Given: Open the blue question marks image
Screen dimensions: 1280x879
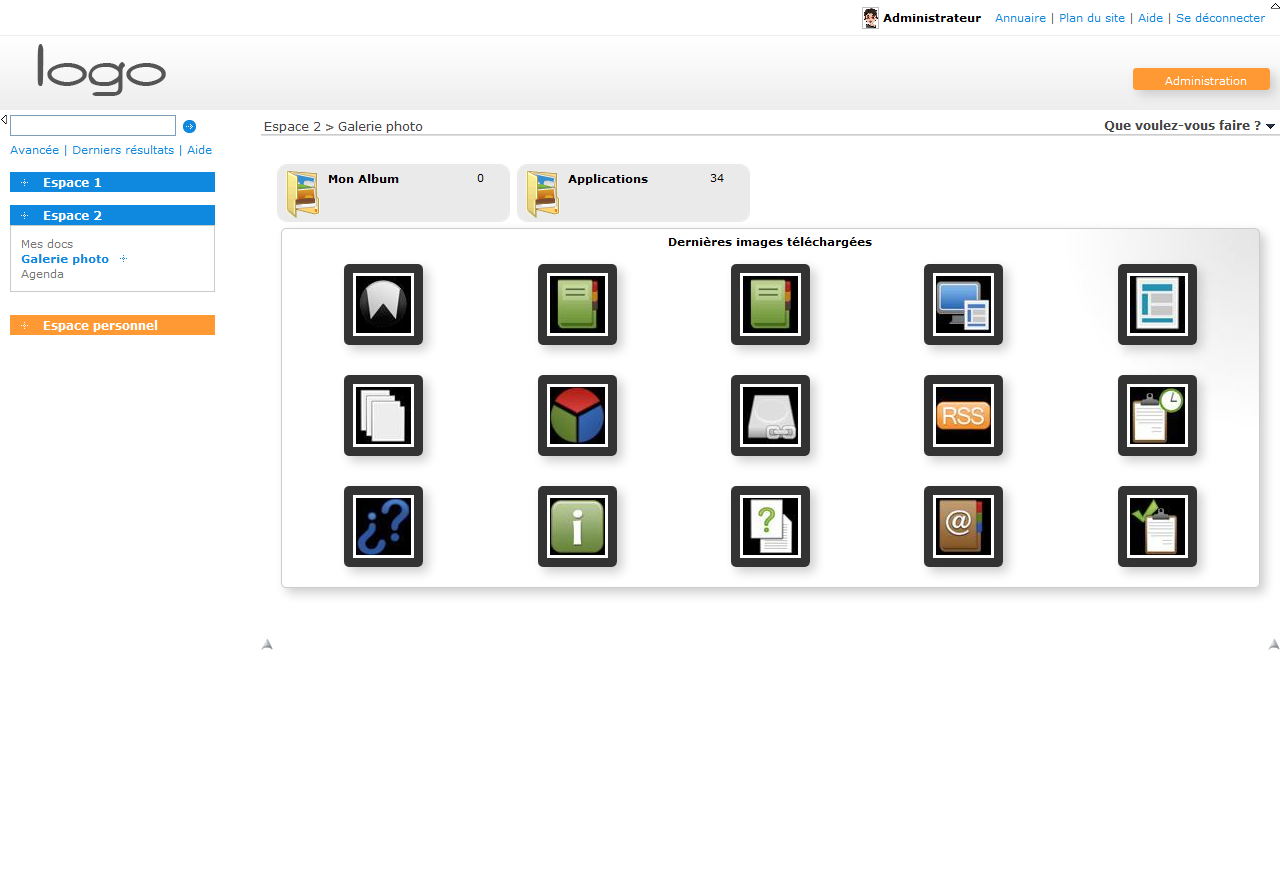Looking at the screenshot, I should pos(383,526).
